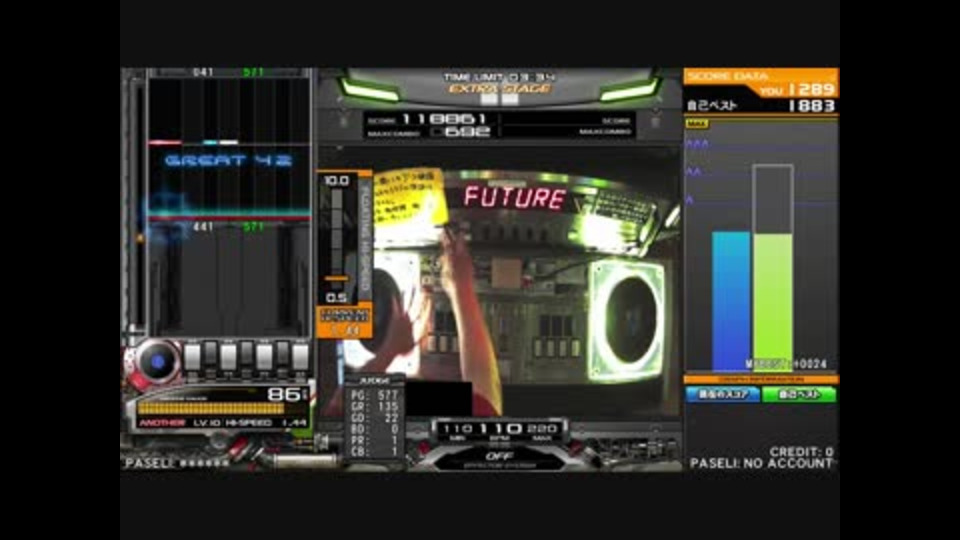Viewport: 960px width, 540px height.
Task: Click the pink FUTURE sign in video
Action: click(515, 198)
